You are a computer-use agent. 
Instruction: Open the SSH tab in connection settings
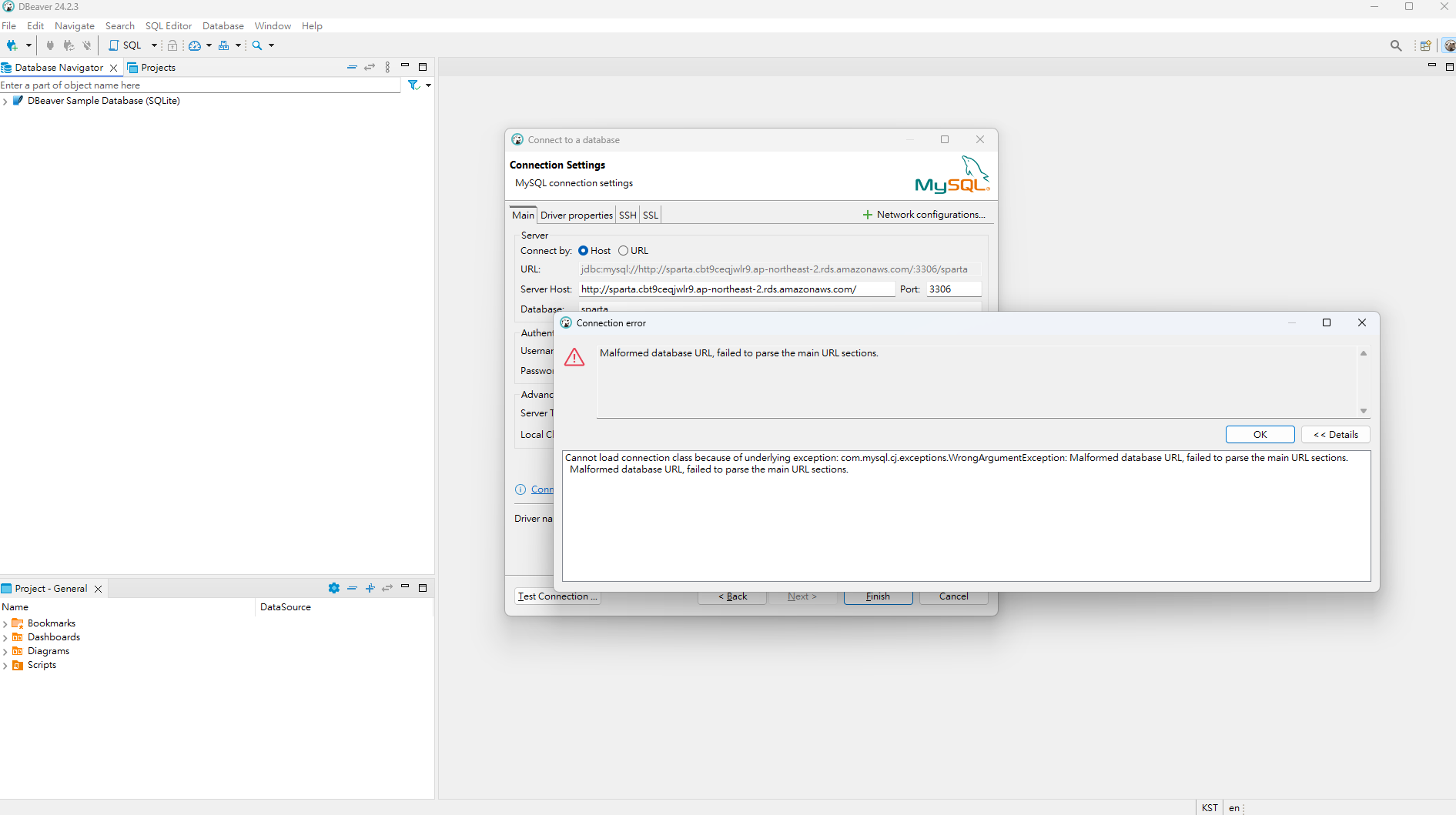[x=628, y=215]
